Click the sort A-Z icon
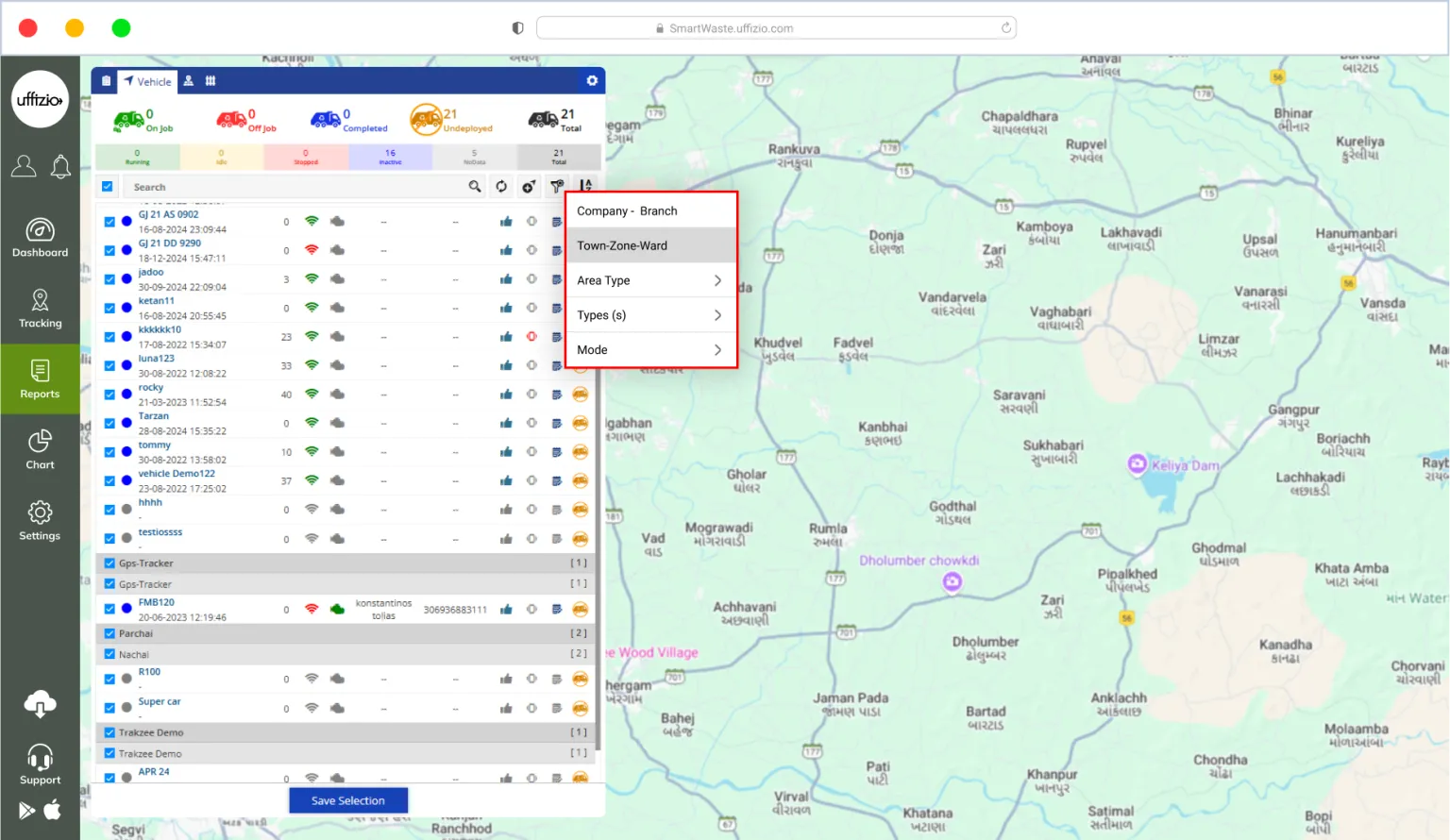Viewport: 1450px width, 840px height. coord(586,186)
